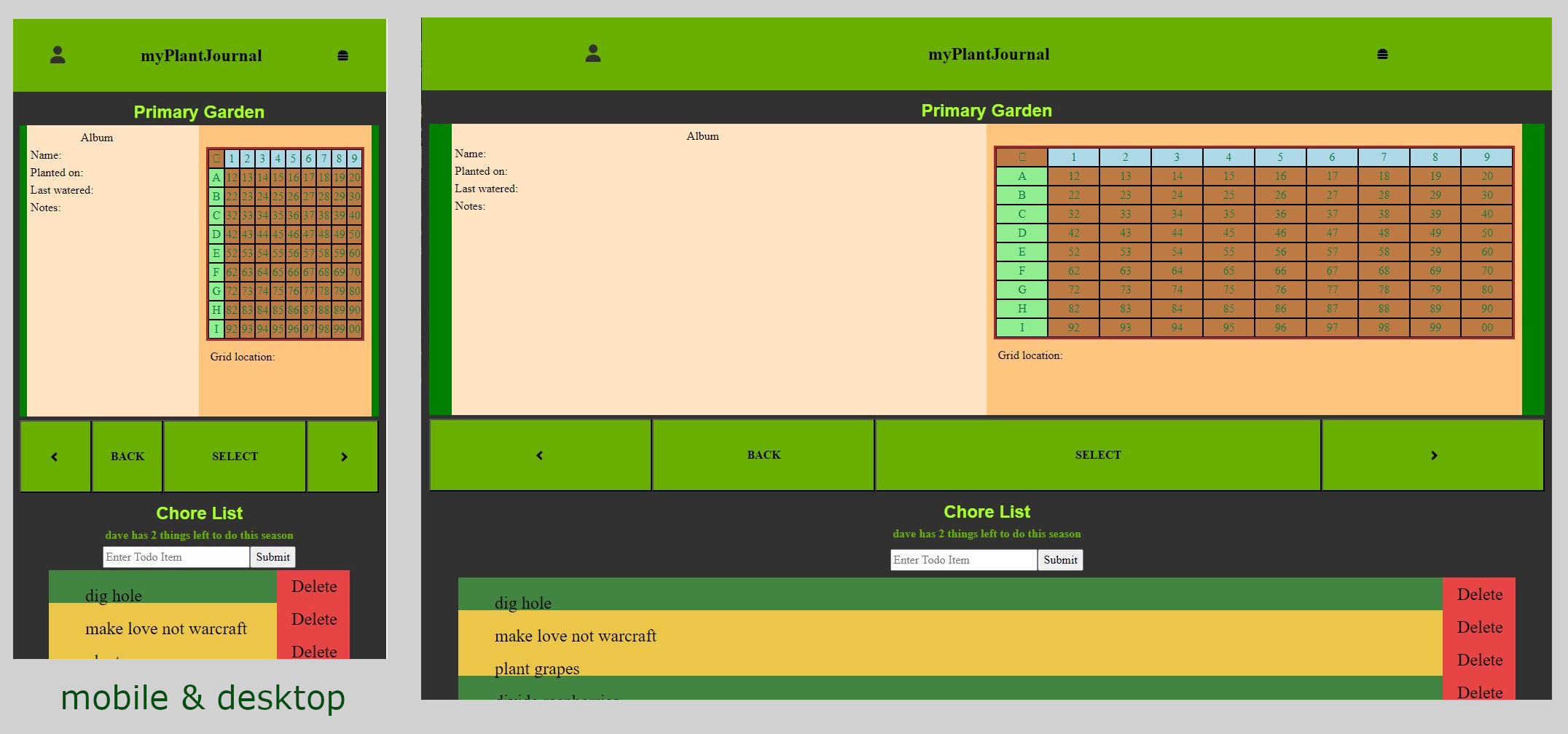
Task: Click row header E in desktop garden grid
Action: pyautogui.click(x=1022, y=252)
